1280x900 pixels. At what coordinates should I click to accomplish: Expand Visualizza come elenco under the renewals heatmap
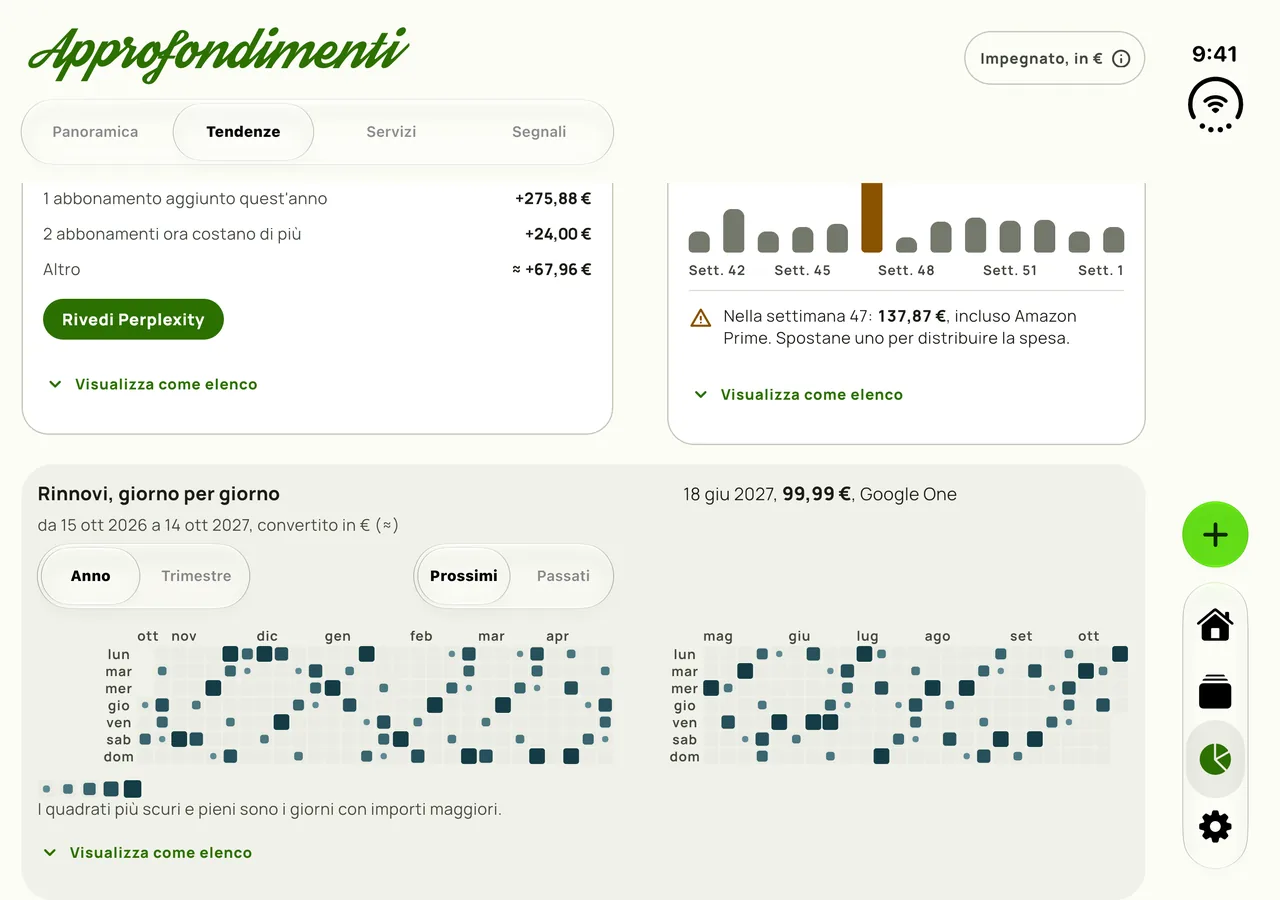[148, 853]
